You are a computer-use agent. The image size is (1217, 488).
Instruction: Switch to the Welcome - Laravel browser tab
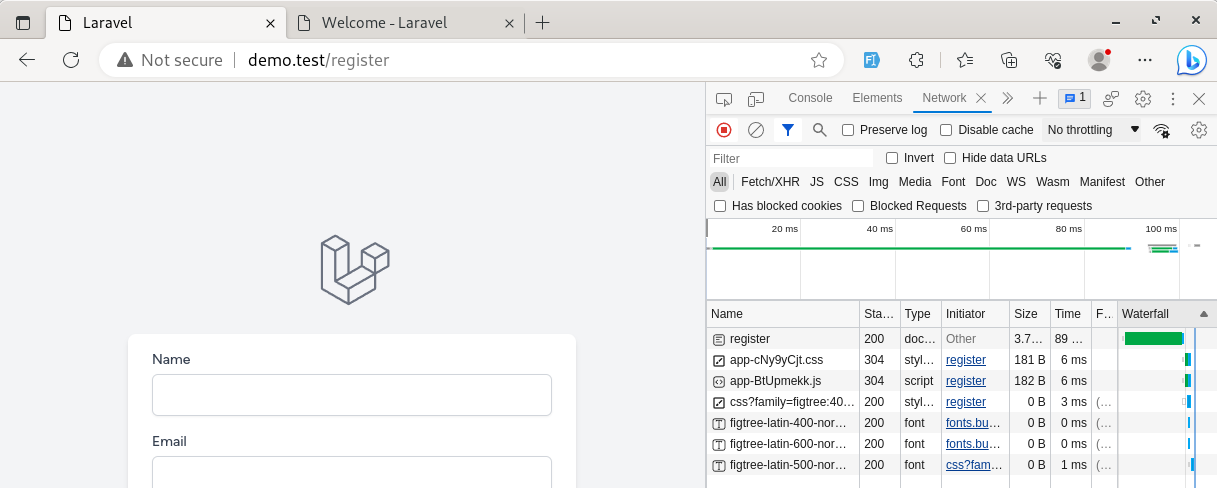(x=403, y=23)
